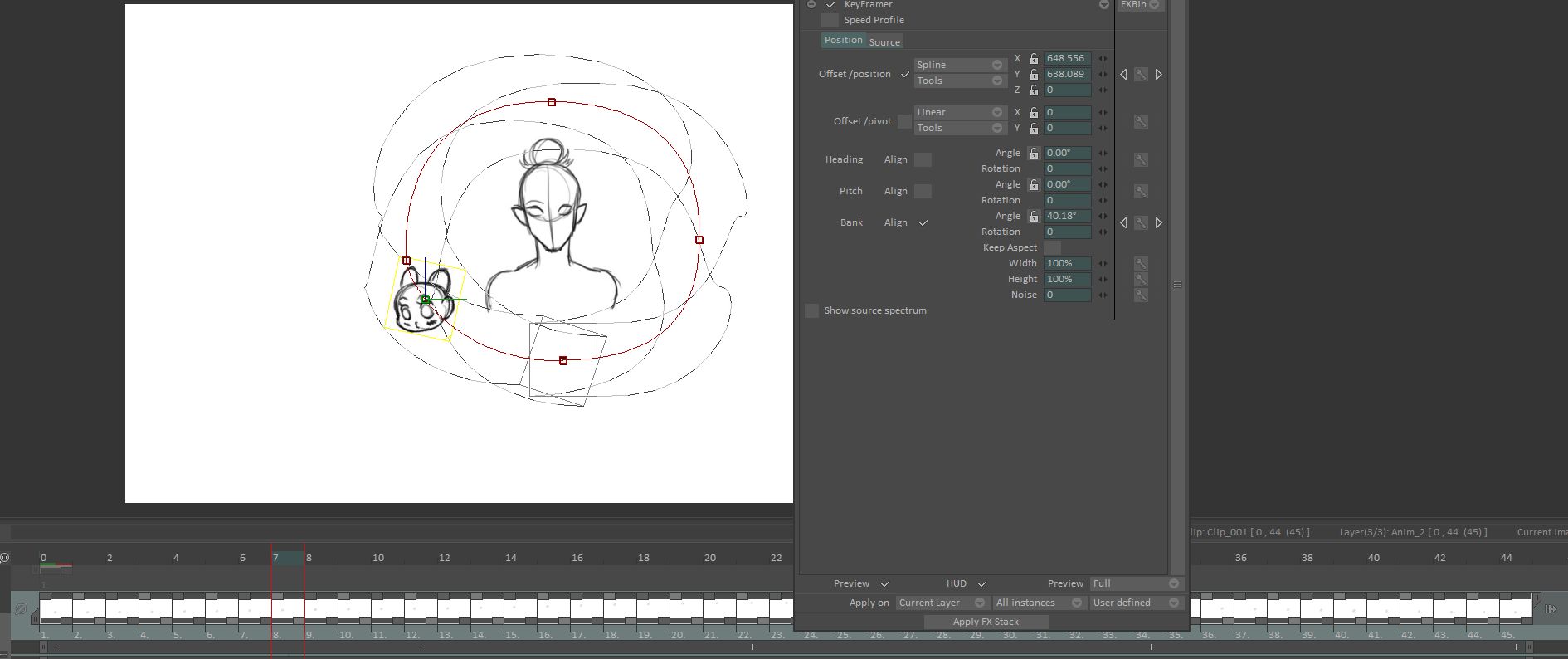Image resolution: width=1568 pixels, height=659 pixels.
Task: Enable the Keep Aspect checkbox
Action: coord(1052,247)
